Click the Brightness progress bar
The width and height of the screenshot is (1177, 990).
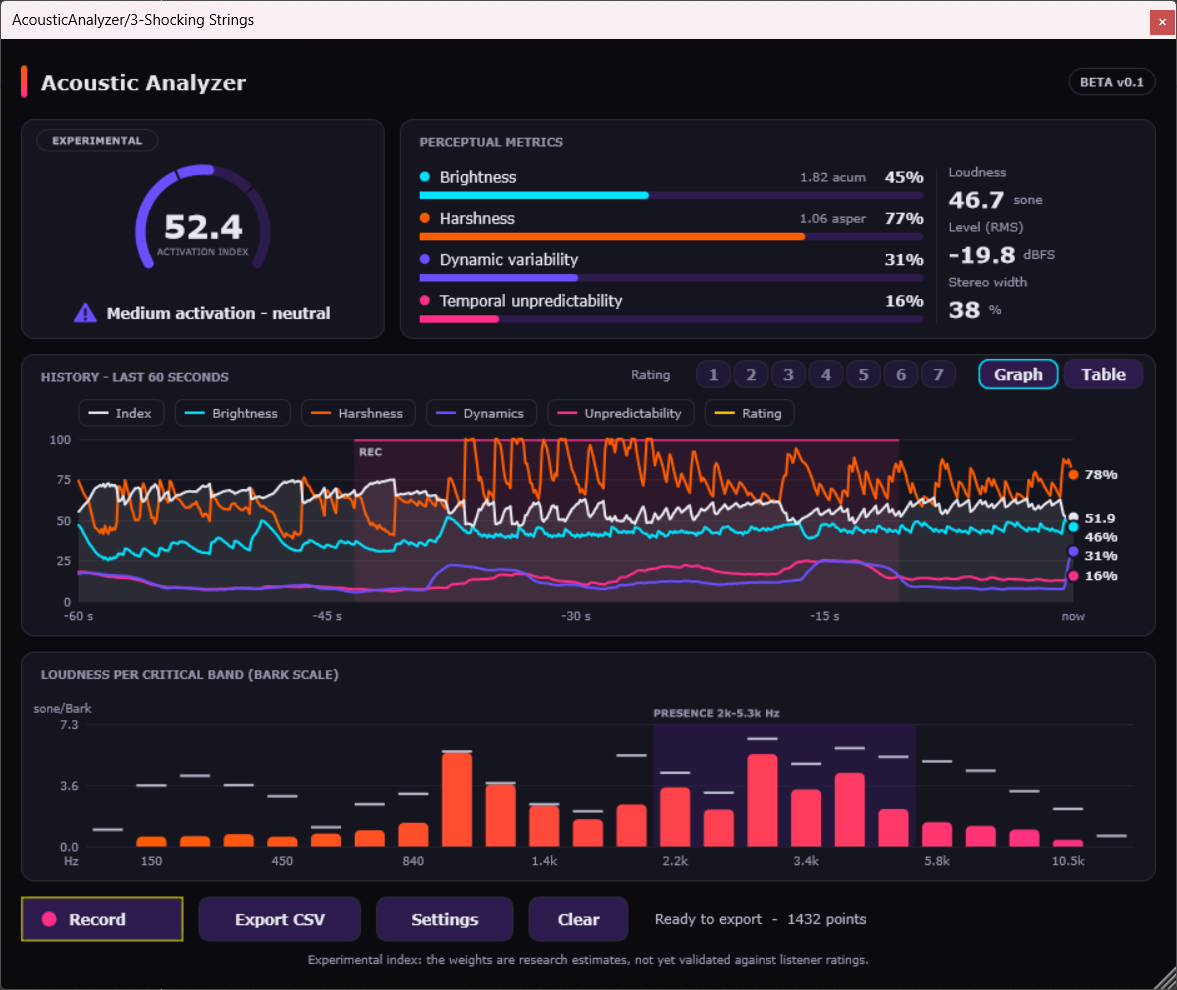point(671,195)
